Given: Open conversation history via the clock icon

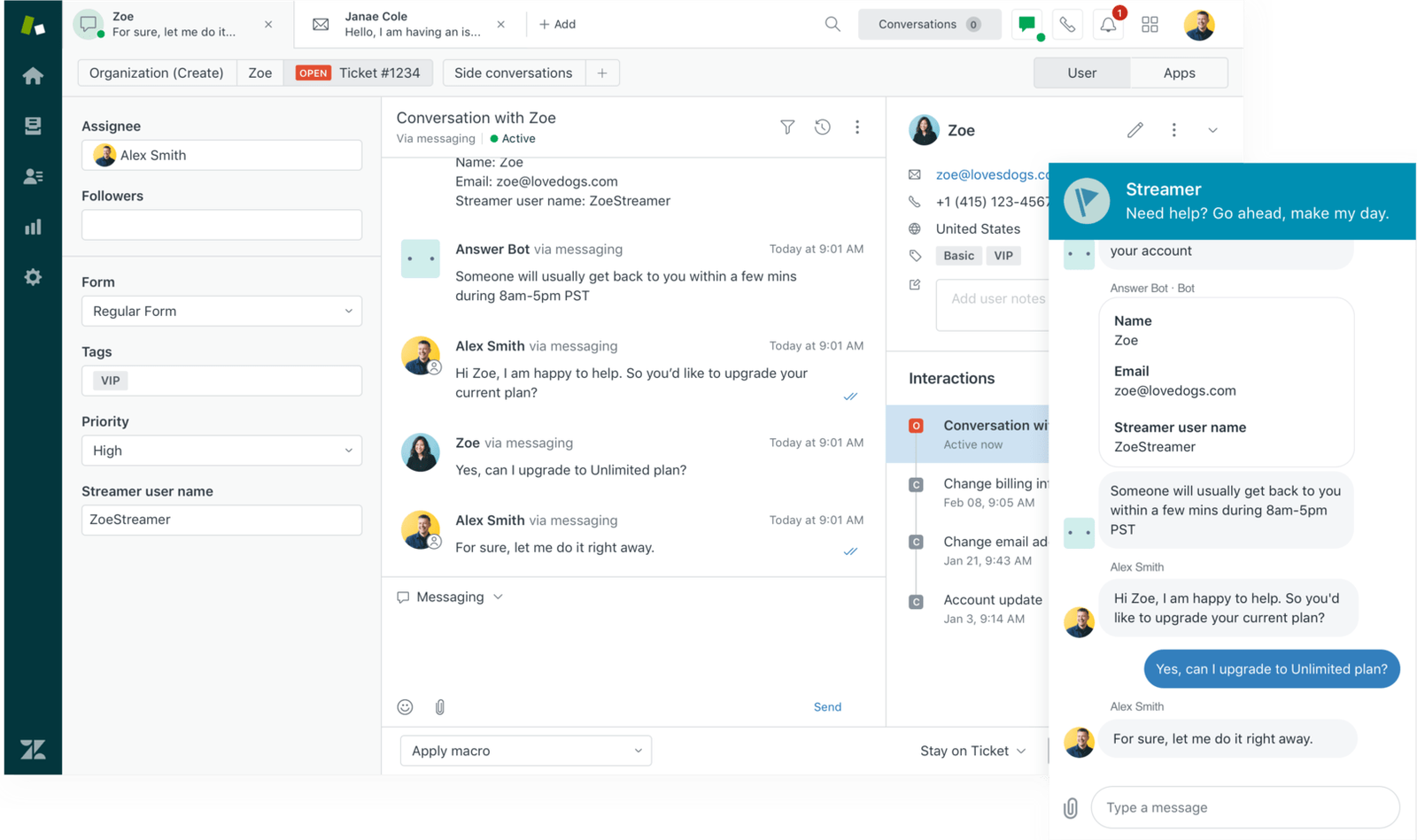Looking at the screenshot, I should [822, 127].
